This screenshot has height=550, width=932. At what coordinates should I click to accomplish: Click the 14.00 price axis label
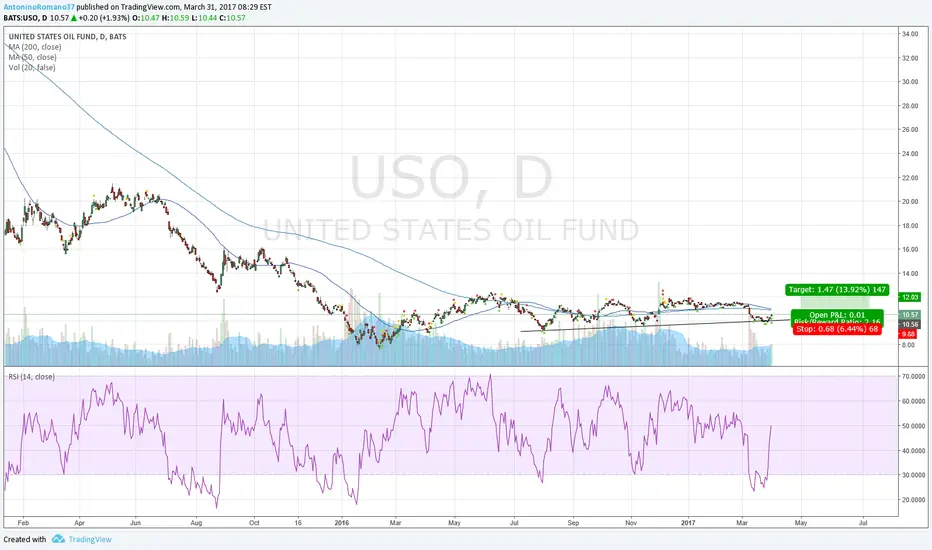point(910,274)
